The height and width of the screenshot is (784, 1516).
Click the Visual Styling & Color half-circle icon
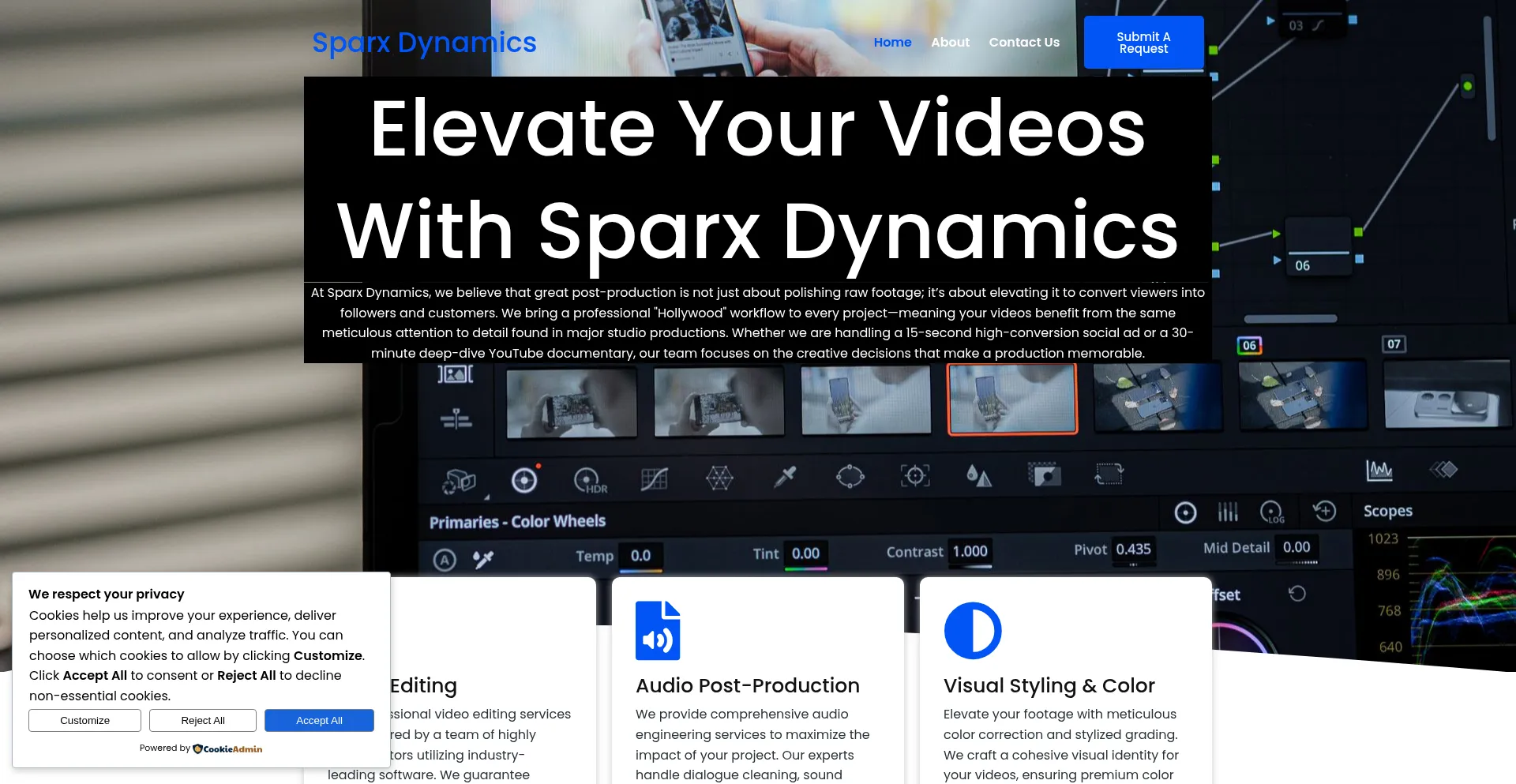coord(973,630)
